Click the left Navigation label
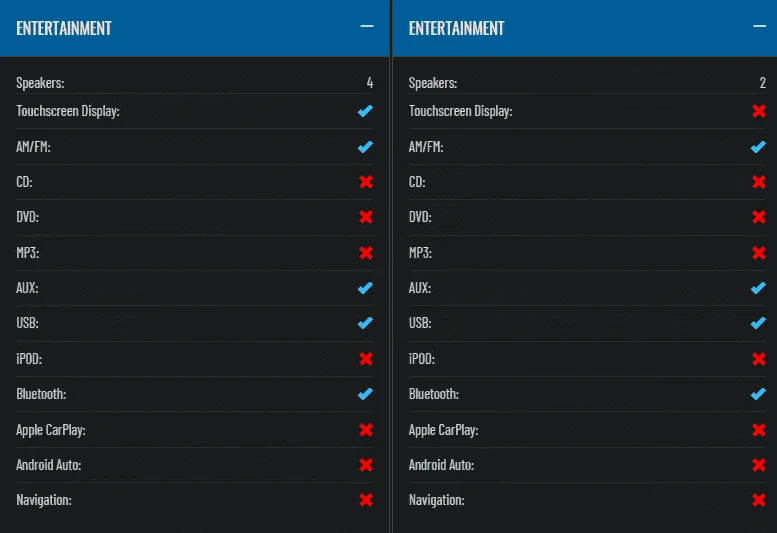Screen dimensions: 777x533 tap(44, 500)
